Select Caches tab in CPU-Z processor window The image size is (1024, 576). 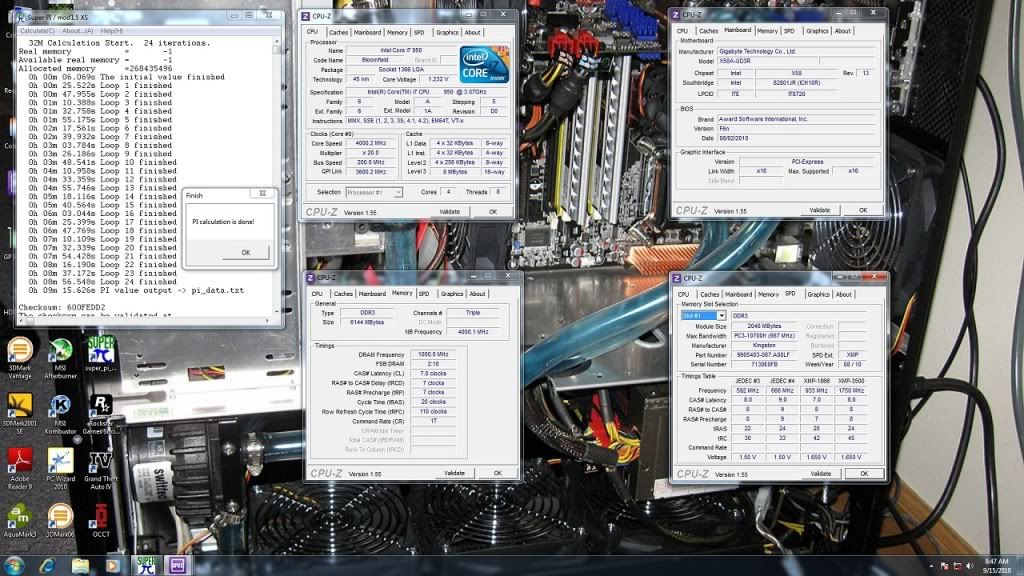click(x=338, y=32)
